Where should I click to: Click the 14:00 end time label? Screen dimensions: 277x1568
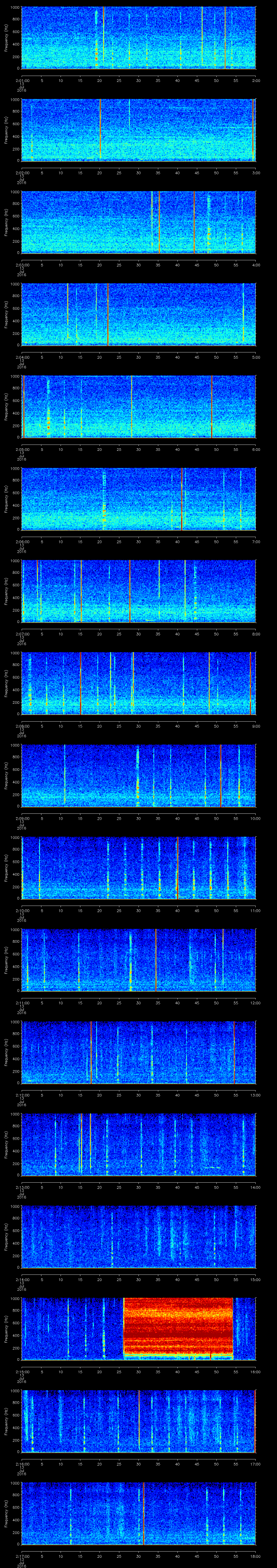255,1187
